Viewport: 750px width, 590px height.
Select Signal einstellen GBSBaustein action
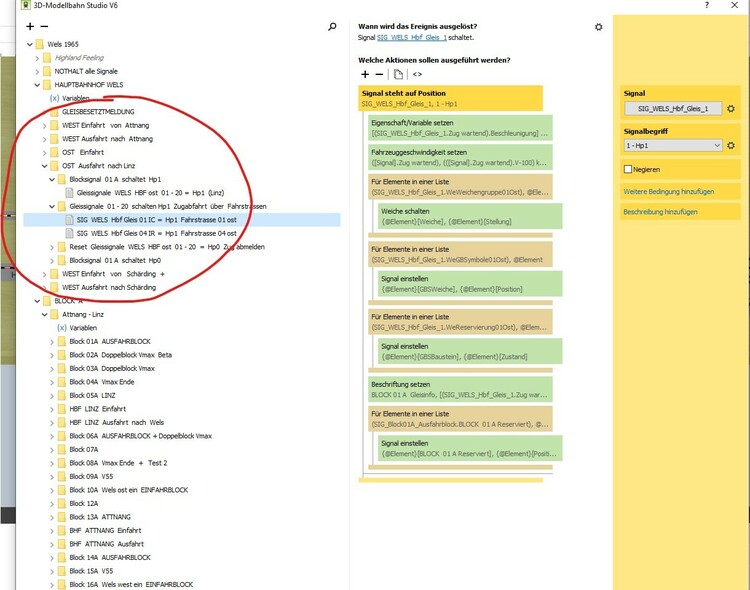coord(470,351)
